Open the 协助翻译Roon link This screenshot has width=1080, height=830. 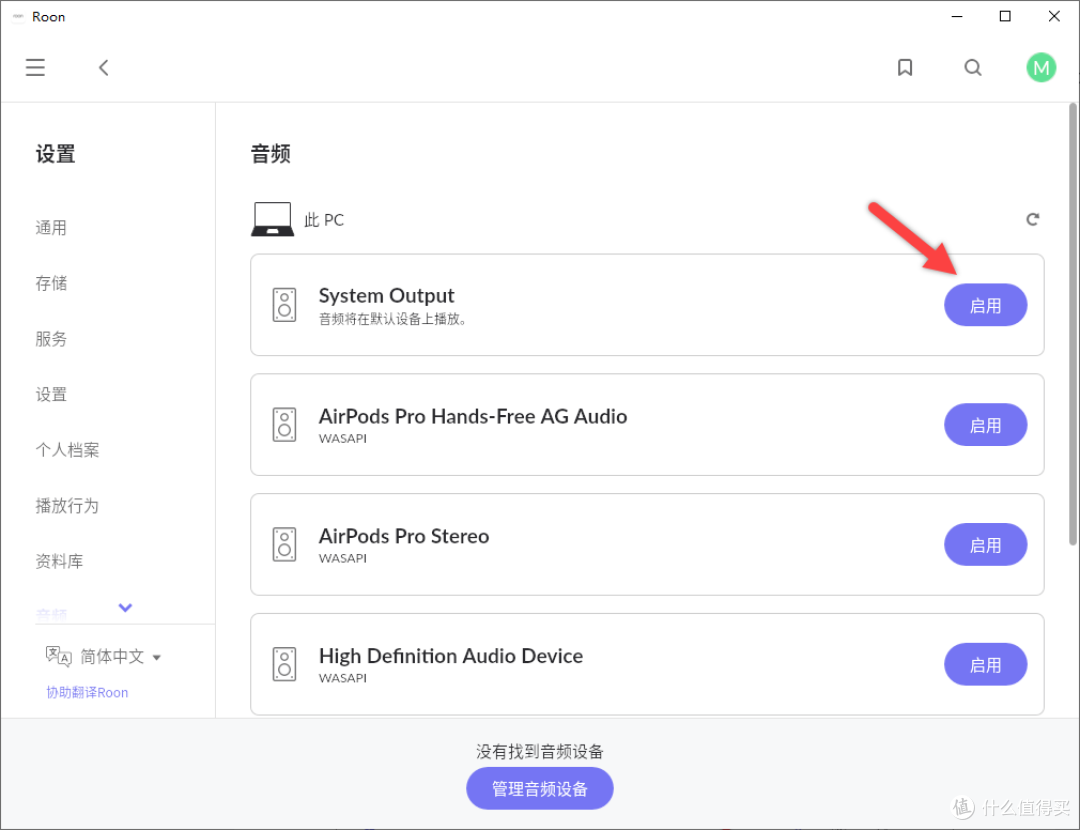click(x=87, y=692)
